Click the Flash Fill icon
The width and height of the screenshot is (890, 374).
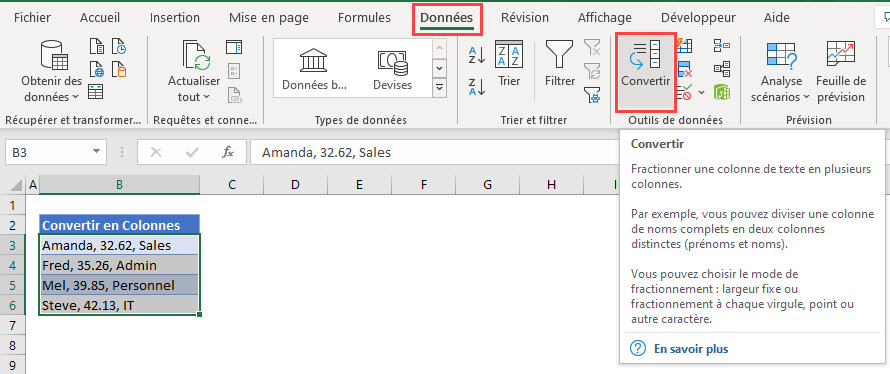coord(685,45)
